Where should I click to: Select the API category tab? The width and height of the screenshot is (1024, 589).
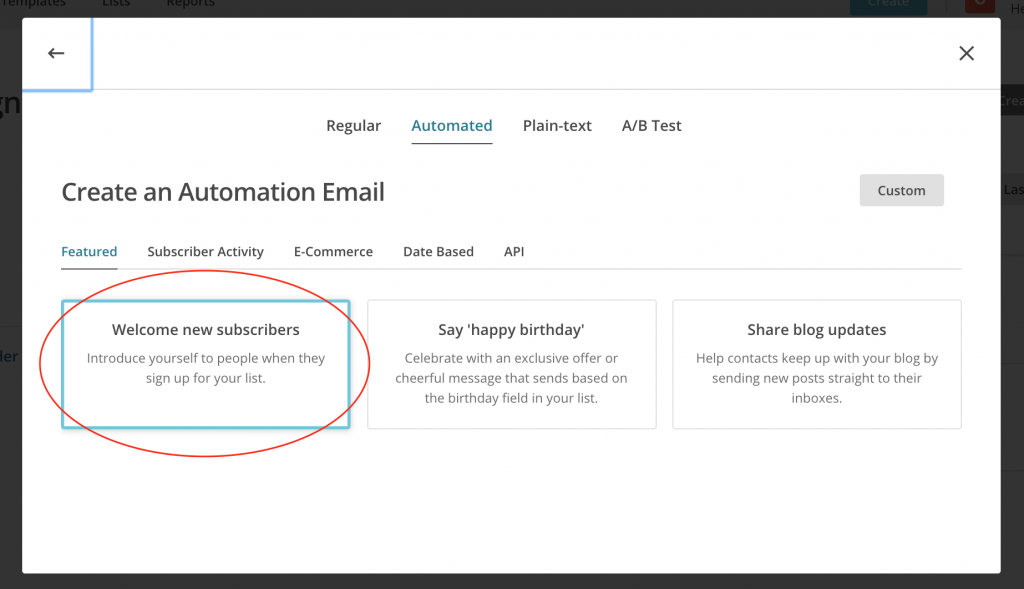[514, 251]
